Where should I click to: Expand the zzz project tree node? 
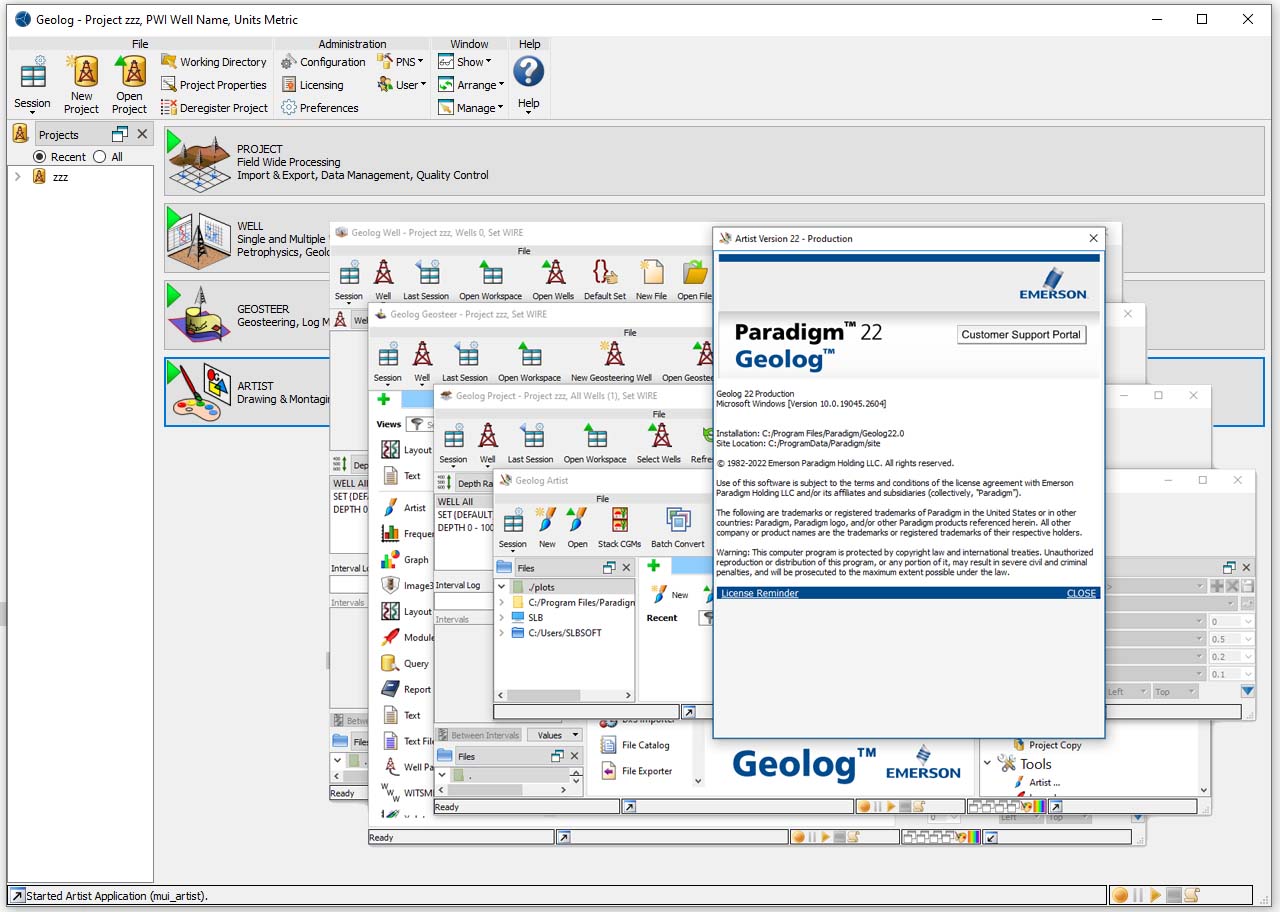pos(18,177)
